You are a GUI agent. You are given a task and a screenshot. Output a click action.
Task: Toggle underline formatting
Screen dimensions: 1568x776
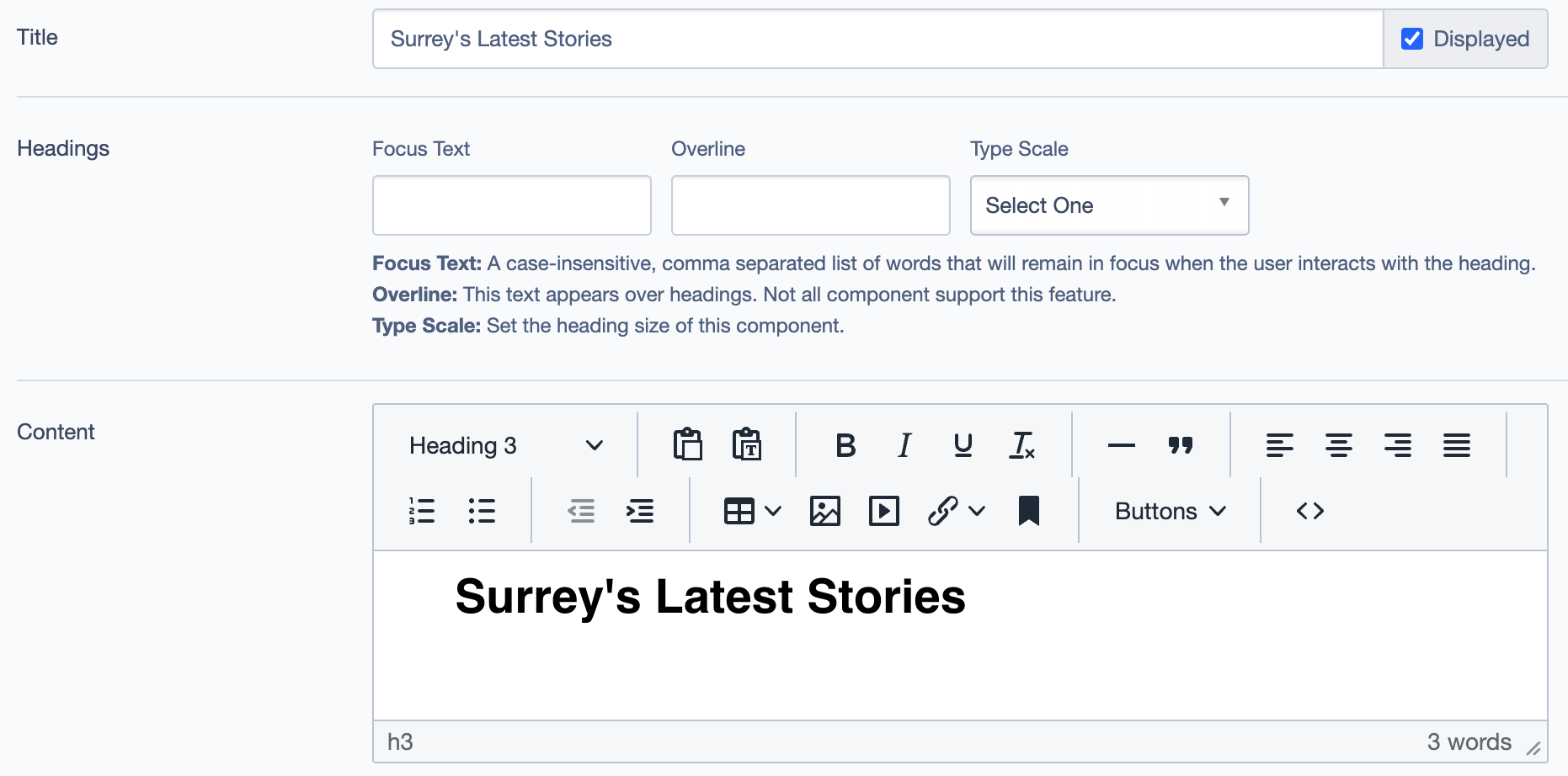pyautogui.click(x=963, y=445)
